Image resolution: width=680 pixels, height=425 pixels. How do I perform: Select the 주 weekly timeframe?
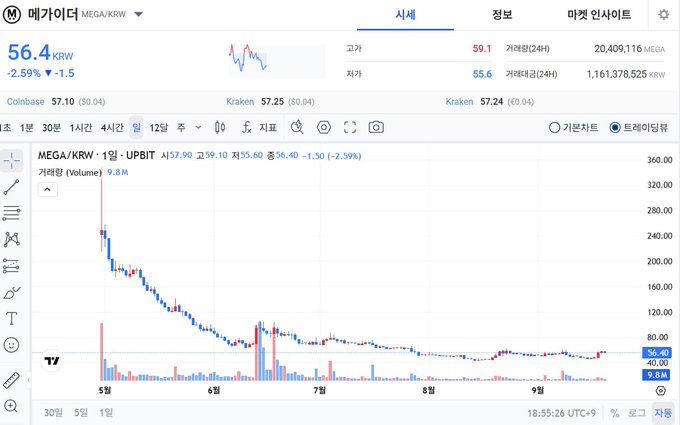(x=181, y=128)
